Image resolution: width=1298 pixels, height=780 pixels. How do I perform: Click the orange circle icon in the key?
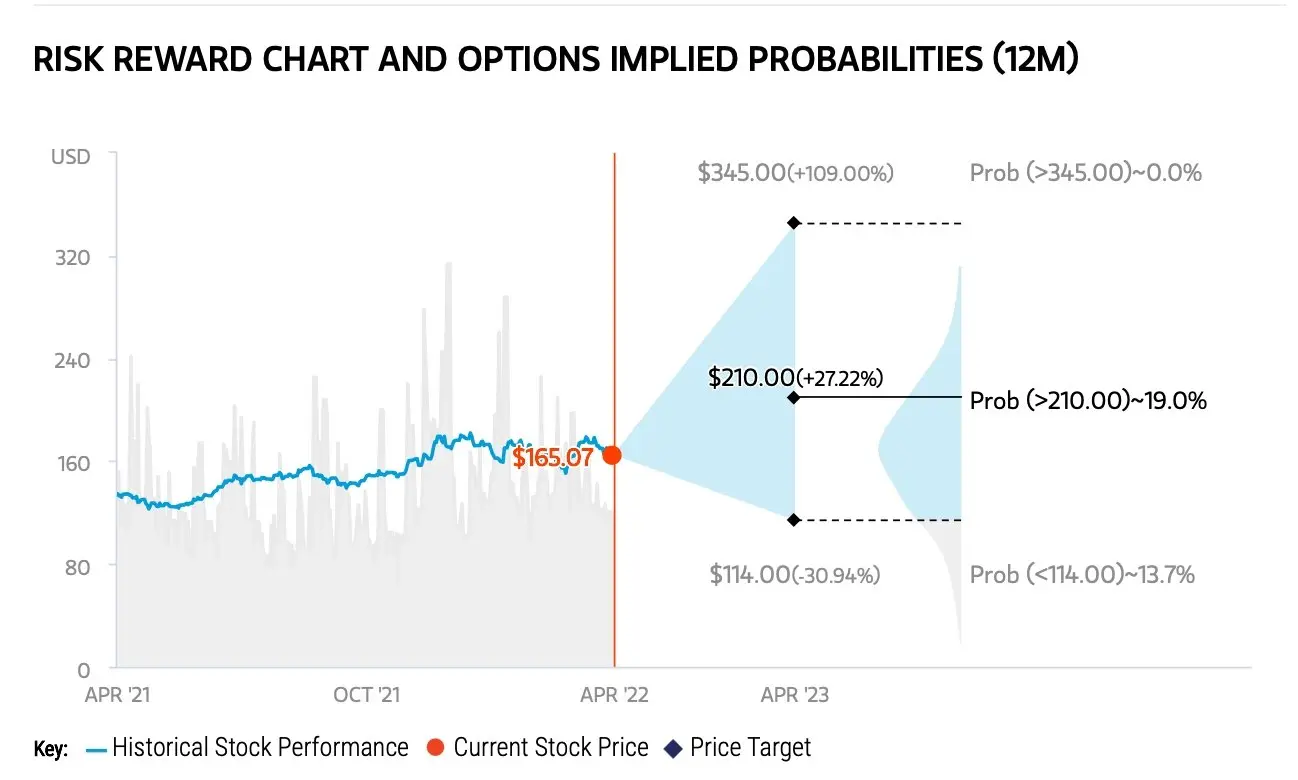coord(435,748)
